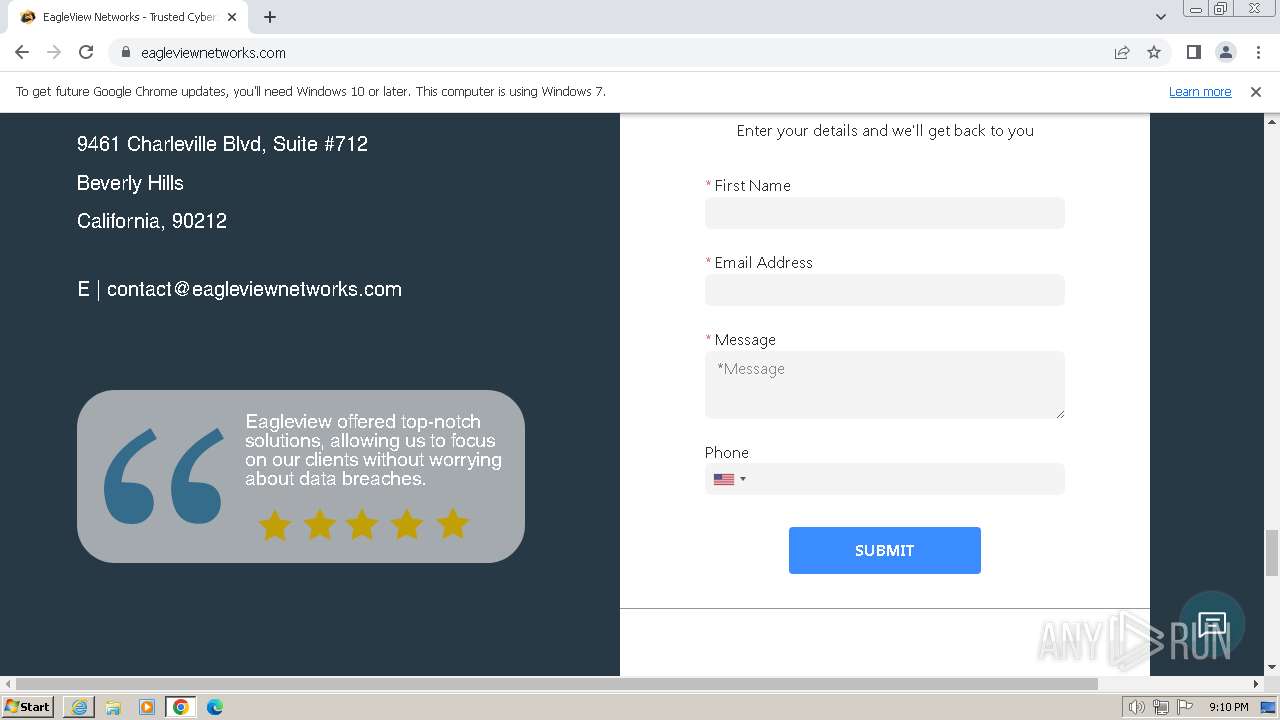This screenshot has height=720, width=1280.
Task: Focus the Phone number field
Action: pyautogui.click(x=885, y=479)
